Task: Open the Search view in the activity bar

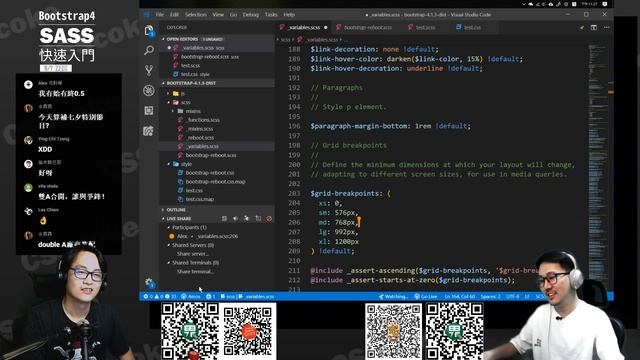Action: click(149, 51)
